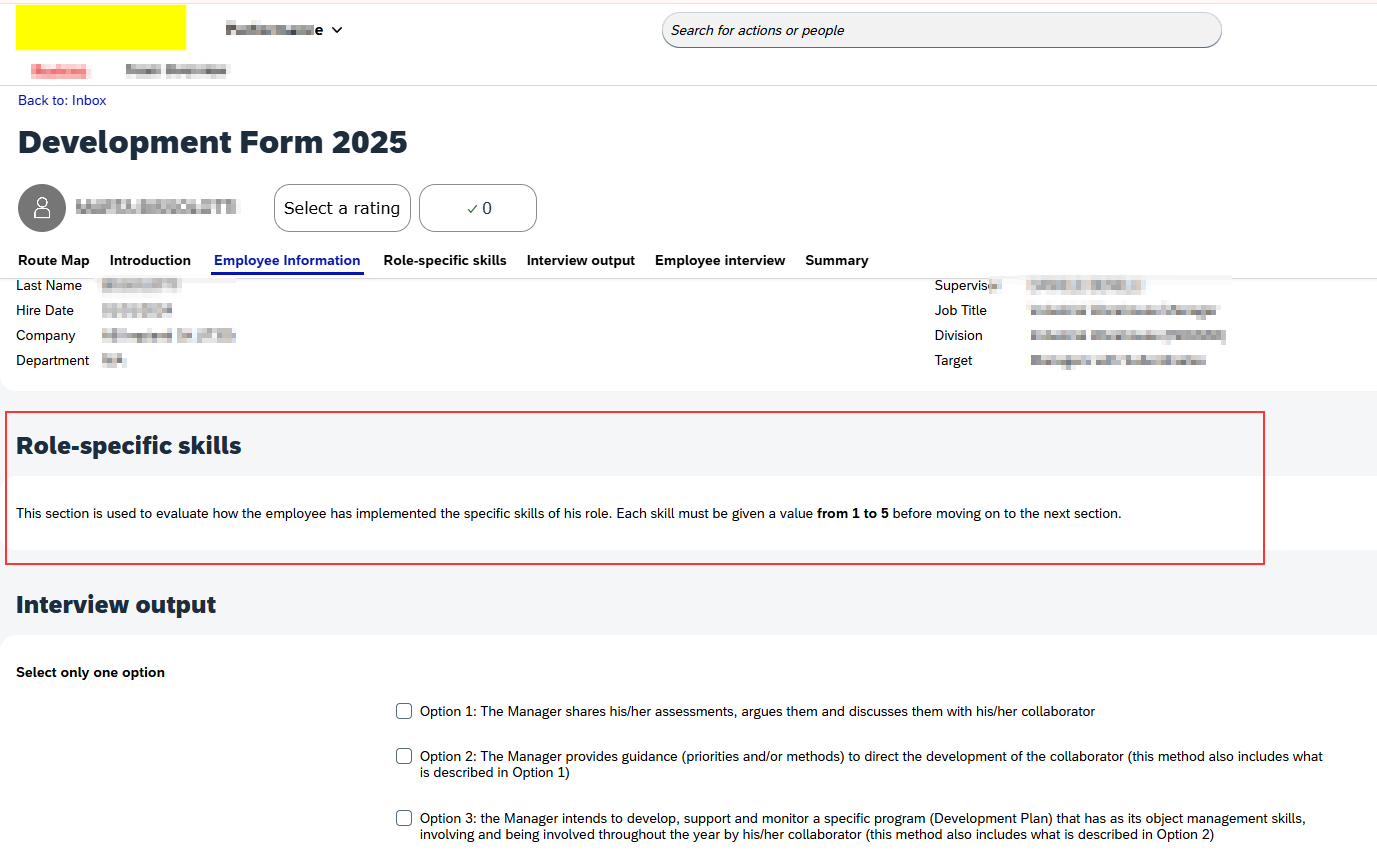The width and height of the screenshot is (1377, 851).
Task: Go to the Interview output tab
Action: coord(581,260)
